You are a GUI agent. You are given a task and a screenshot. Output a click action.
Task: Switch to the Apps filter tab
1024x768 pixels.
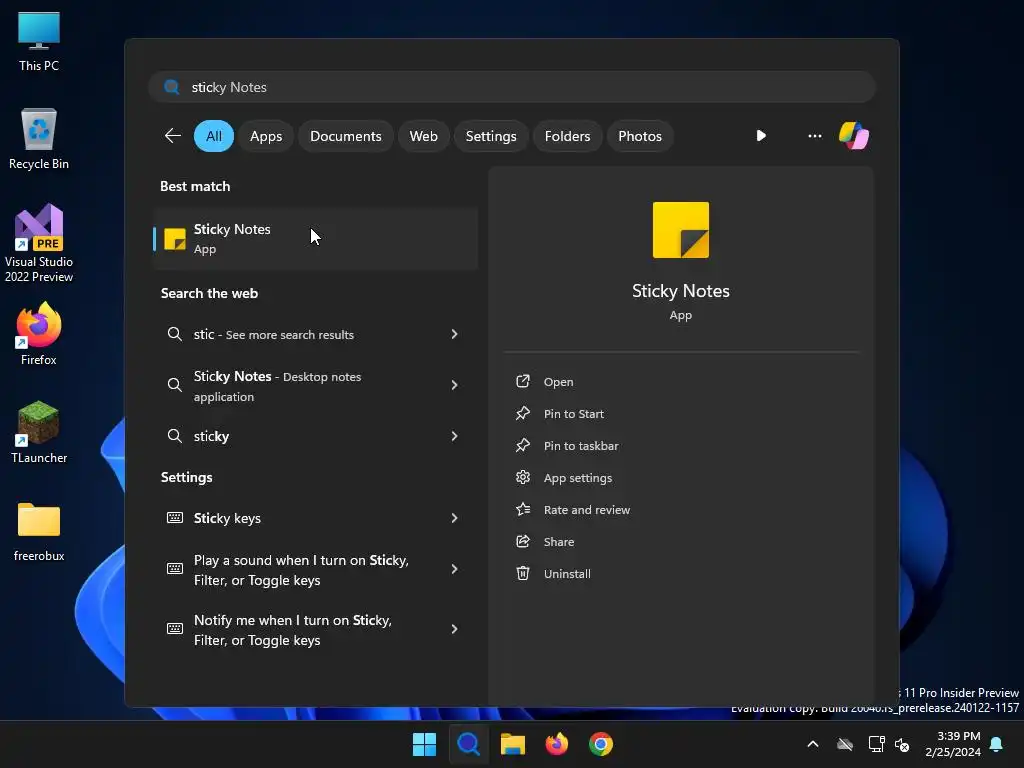click(266, 136)
